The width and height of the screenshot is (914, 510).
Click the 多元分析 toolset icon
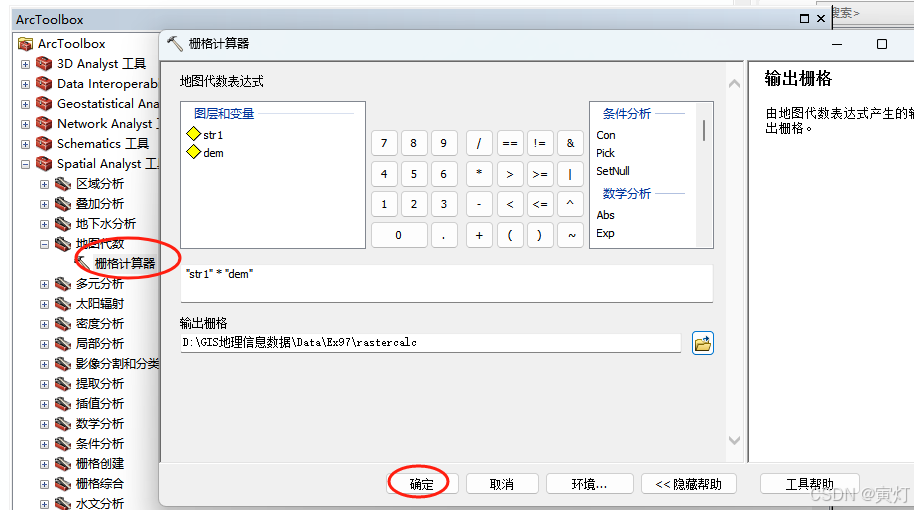63,284
